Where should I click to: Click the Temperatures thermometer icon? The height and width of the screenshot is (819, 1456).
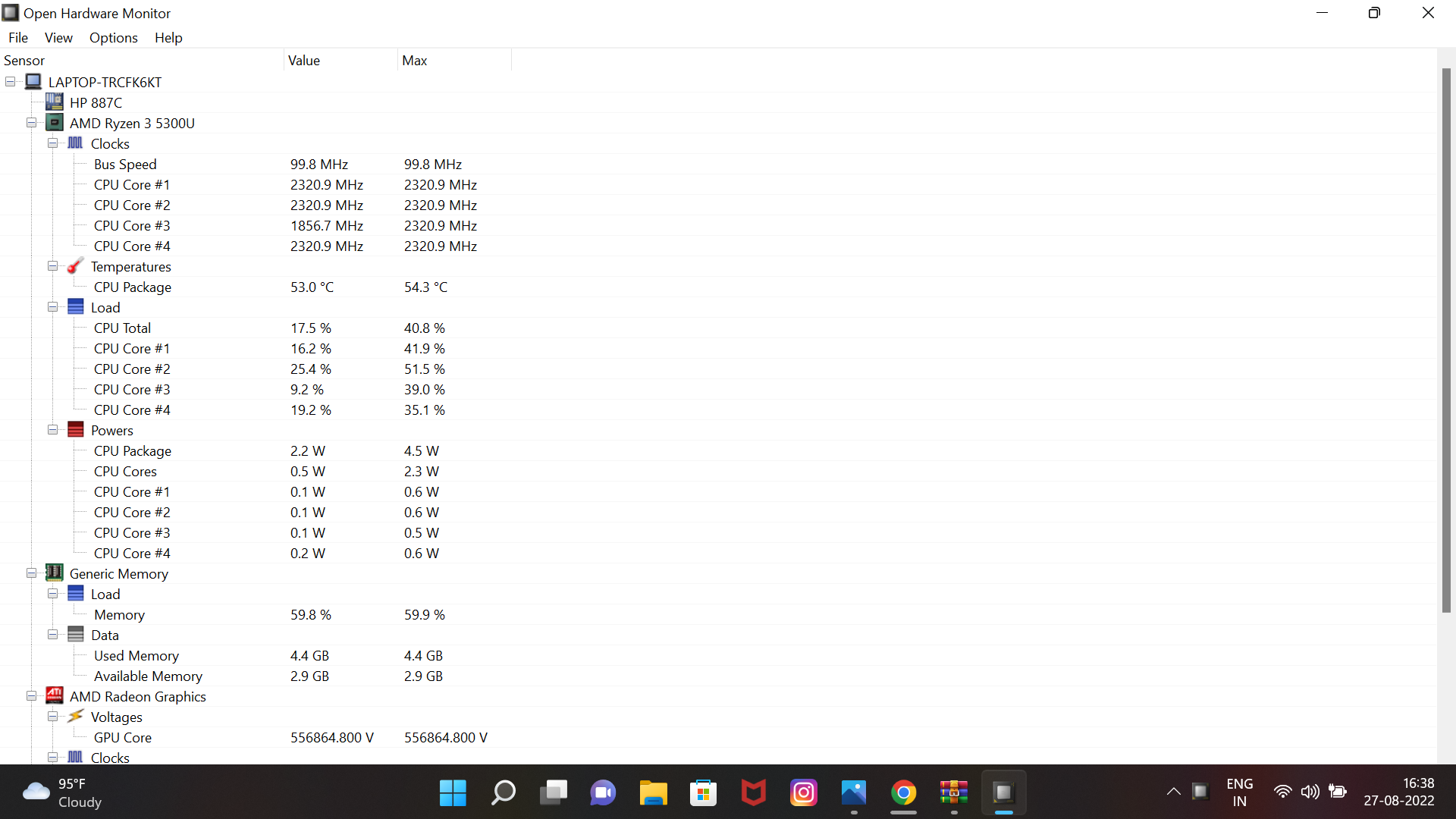[75, 266]
